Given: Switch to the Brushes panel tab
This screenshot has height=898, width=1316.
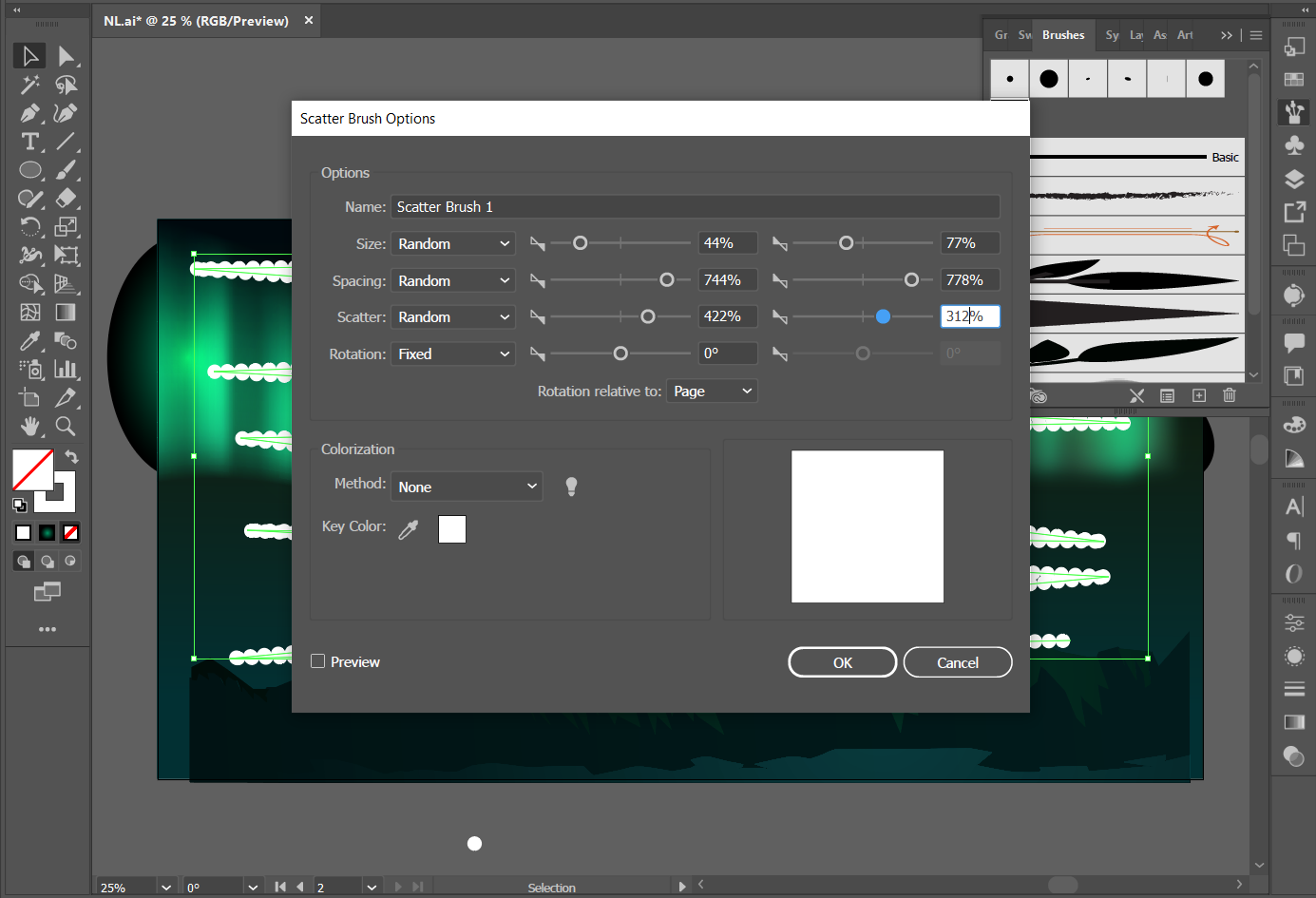Looking at the screenshot, I should 1062,35.
